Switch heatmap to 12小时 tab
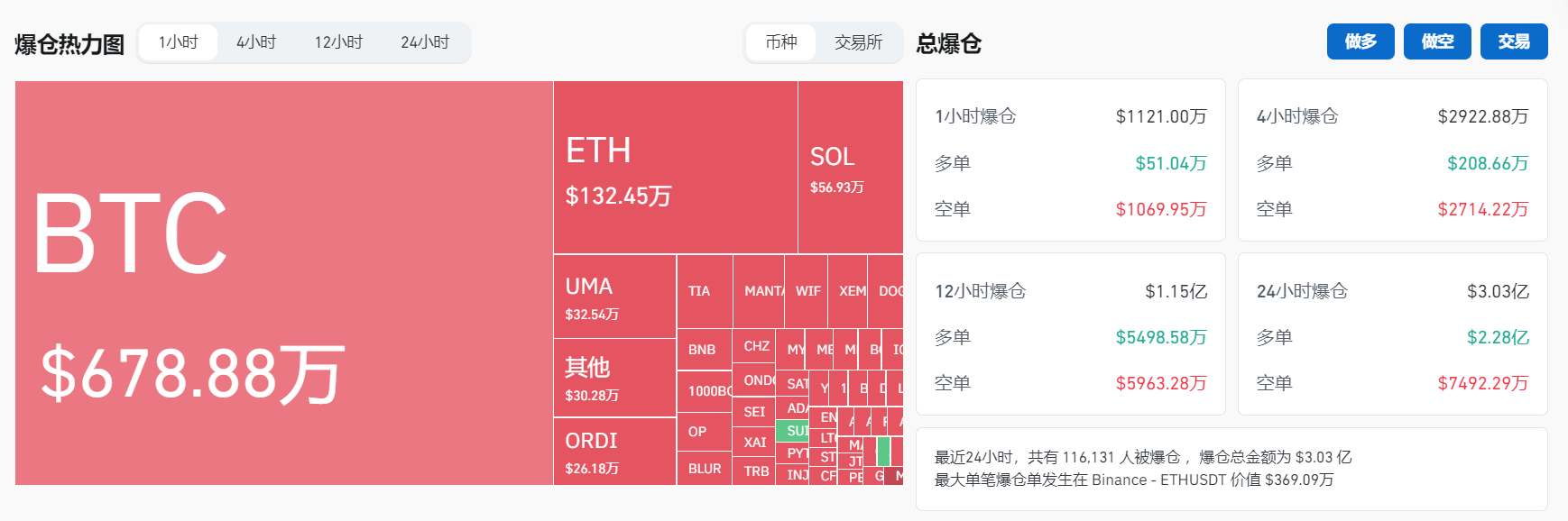Screen dimensions: 1568x521 tap(338, 42)
